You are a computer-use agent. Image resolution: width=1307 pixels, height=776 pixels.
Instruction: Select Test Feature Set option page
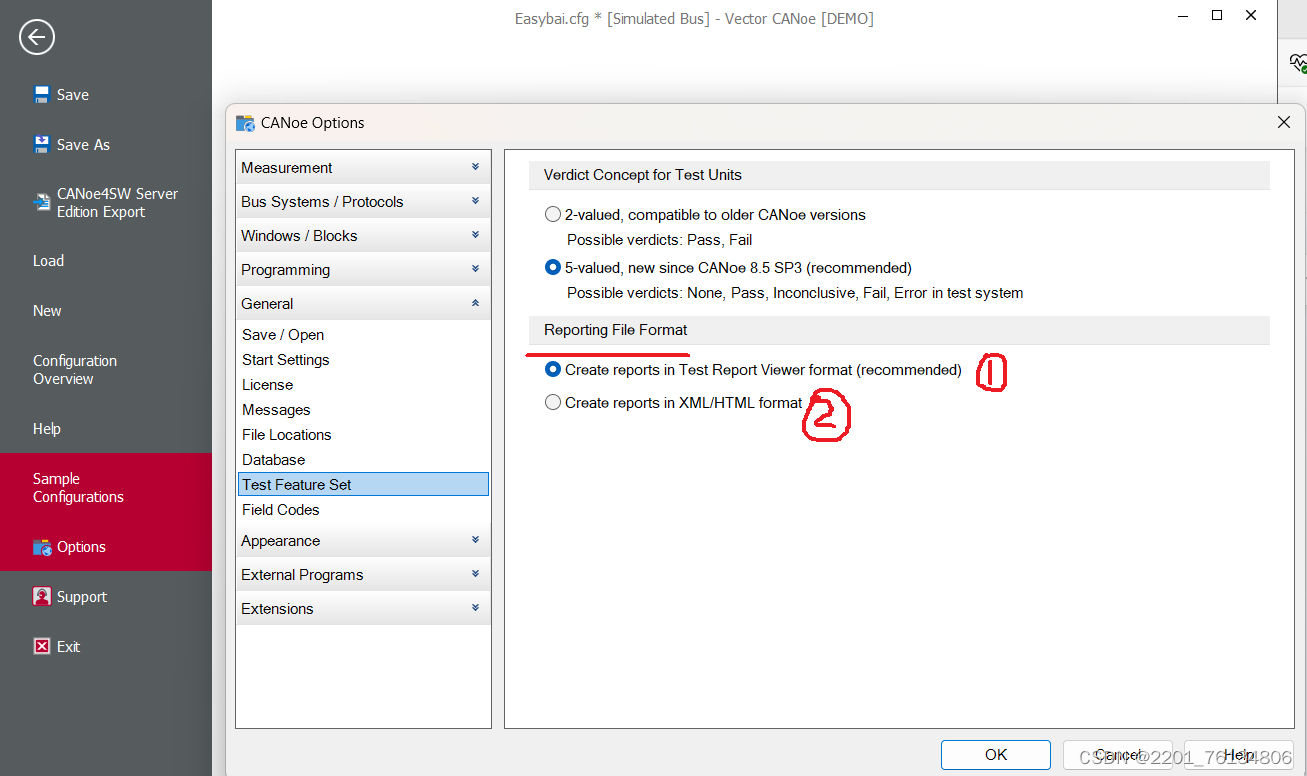363,485
